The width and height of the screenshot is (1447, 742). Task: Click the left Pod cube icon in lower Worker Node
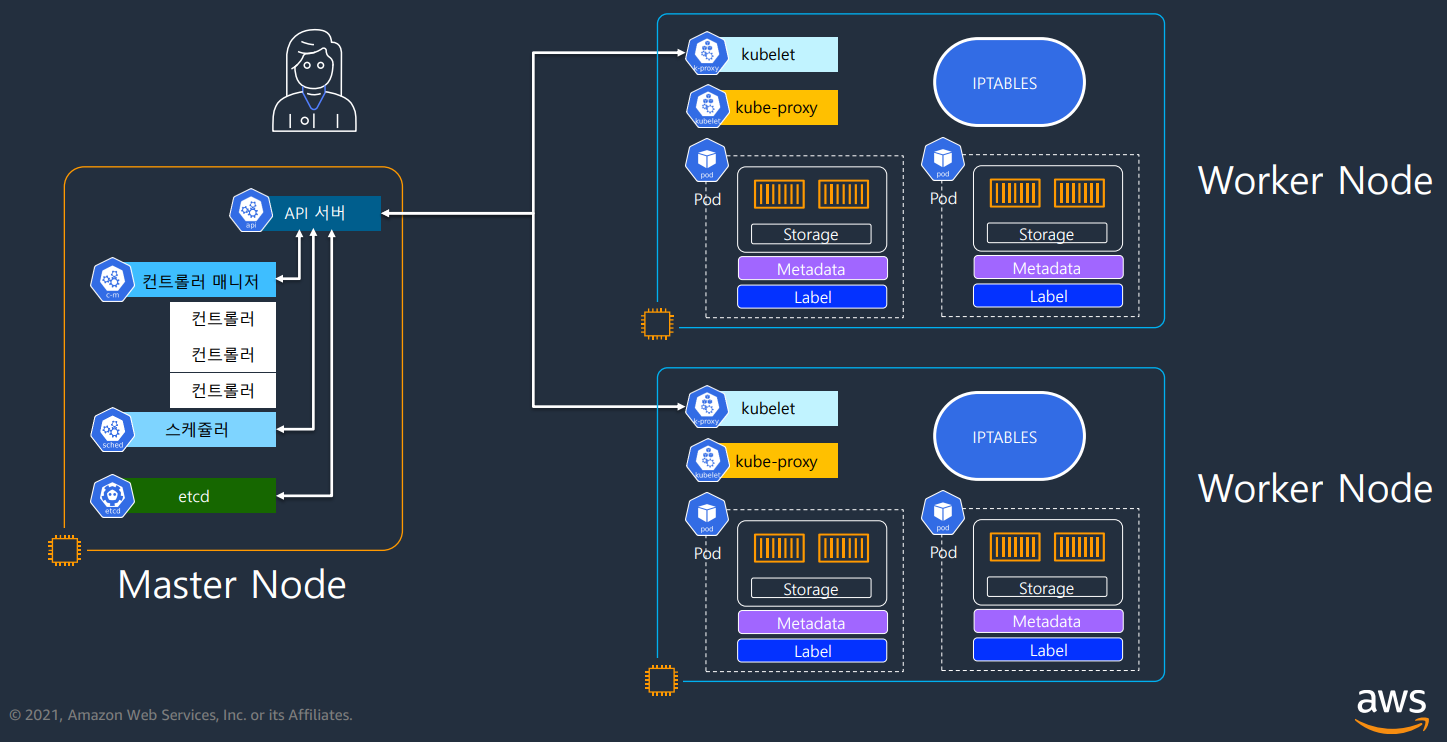tap(707, 514)
